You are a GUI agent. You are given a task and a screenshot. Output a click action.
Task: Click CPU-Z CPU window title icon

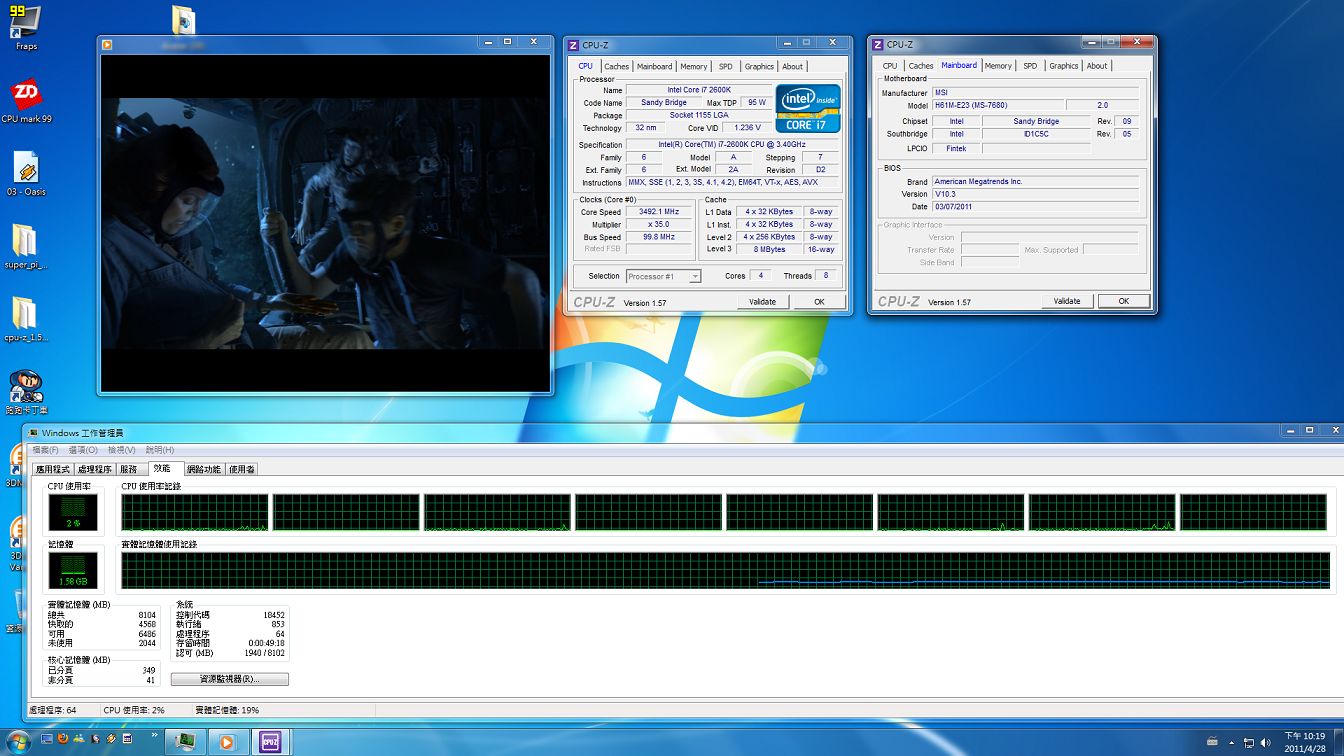click(573, 45)
